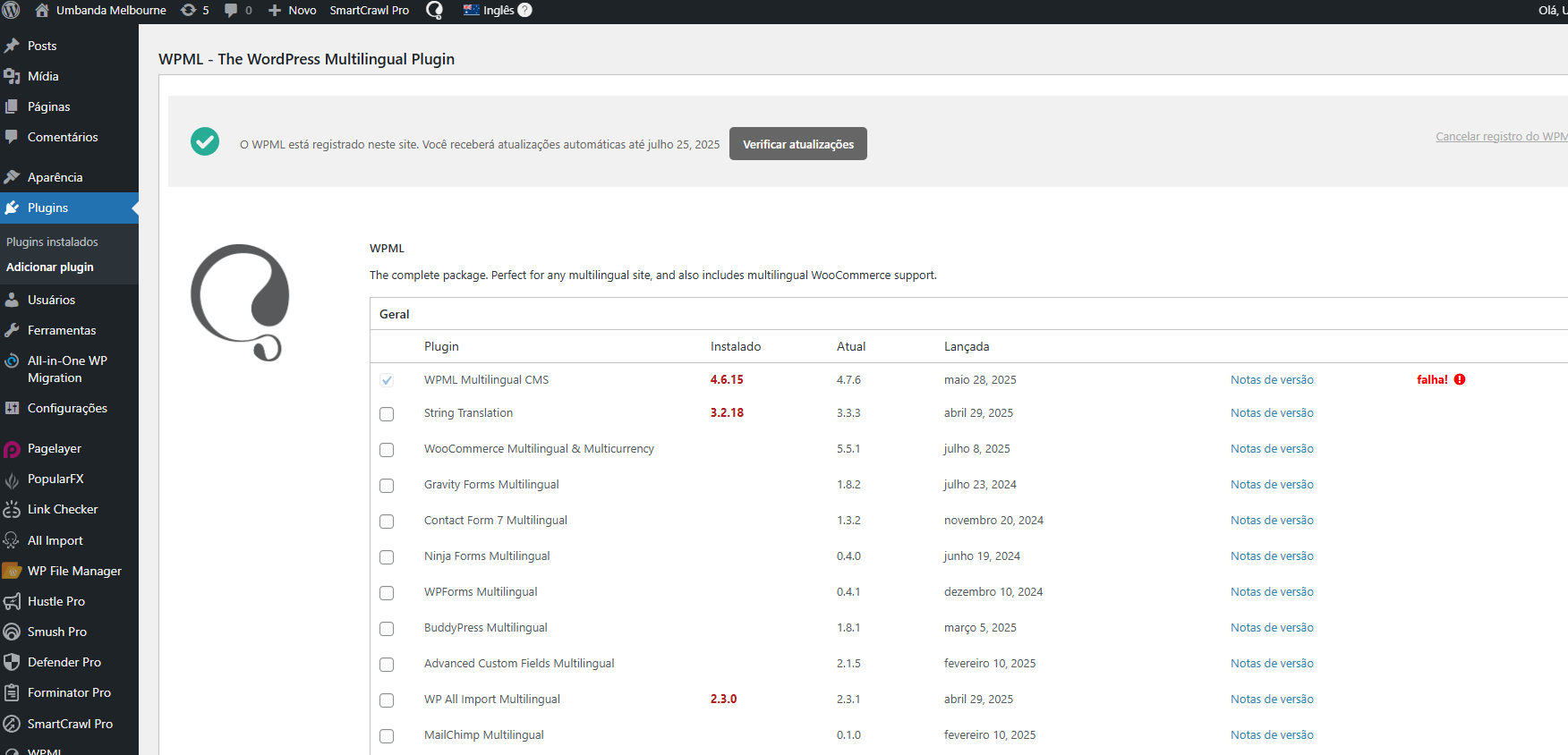The image size is (1568, 755).
Task: Click the Pagelayer logo icon
Action: [x=12, y=449]
